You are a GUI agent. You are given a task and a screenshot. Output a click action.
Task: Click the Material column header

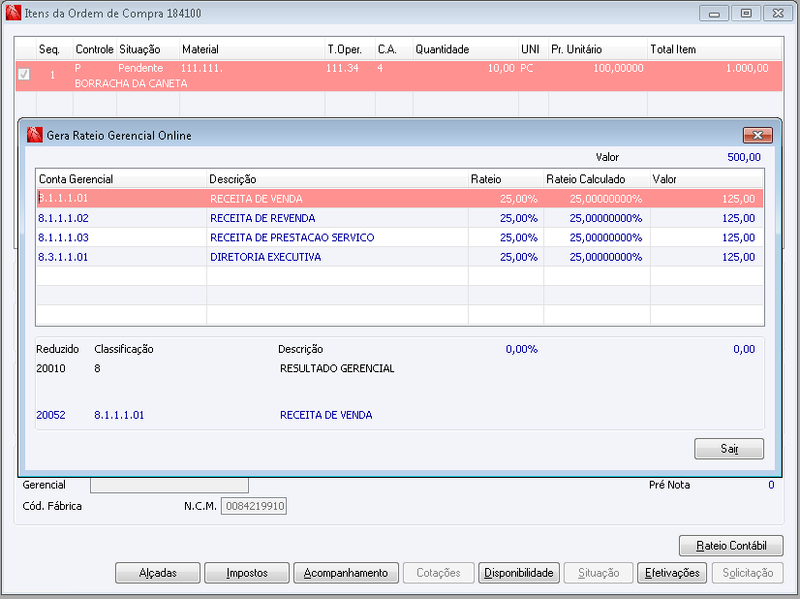[x=252, y=49]
